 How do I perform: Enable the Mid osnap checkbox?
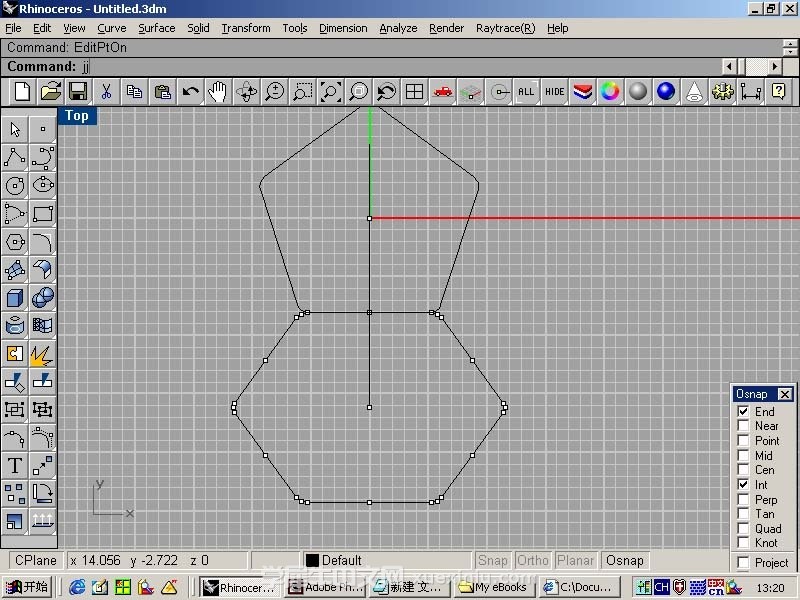tap(743, 455)
